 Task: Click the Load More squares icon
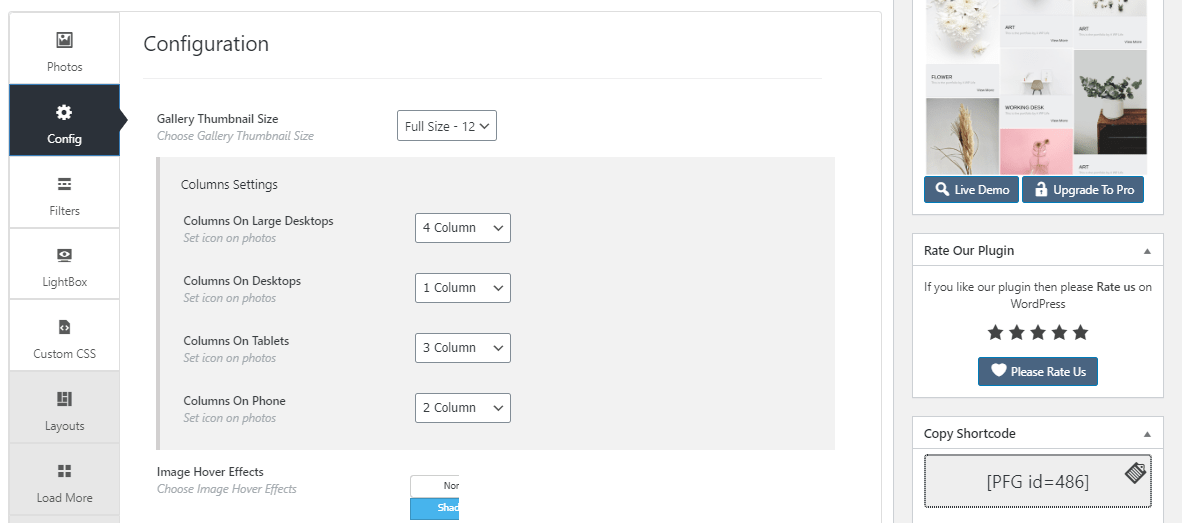tap(64, 471)
